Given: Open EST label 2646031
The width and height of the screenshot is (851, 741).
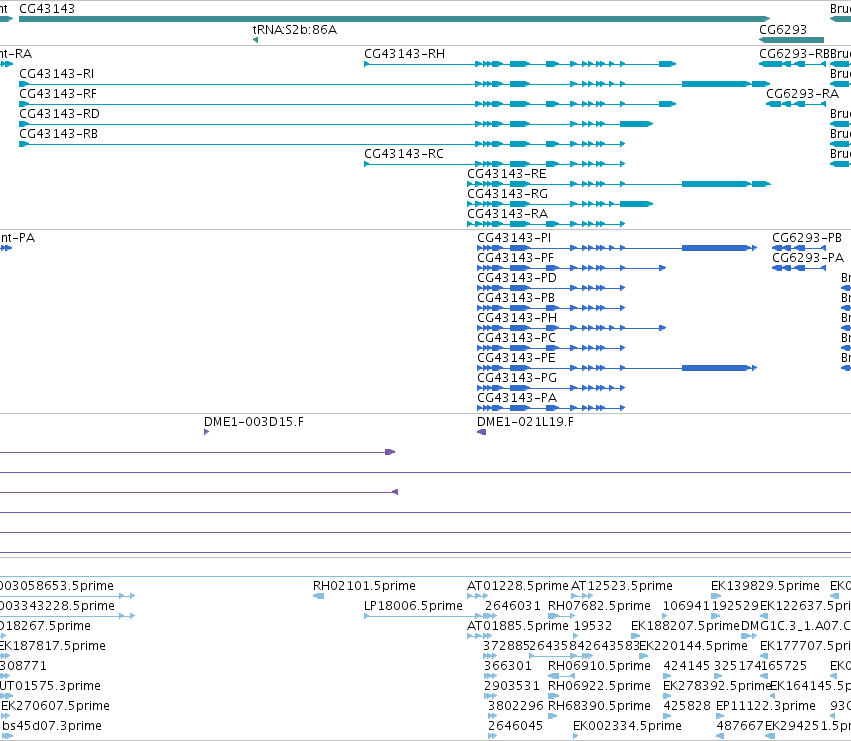Looking at the screenshot, I should [x=513, y=606].
